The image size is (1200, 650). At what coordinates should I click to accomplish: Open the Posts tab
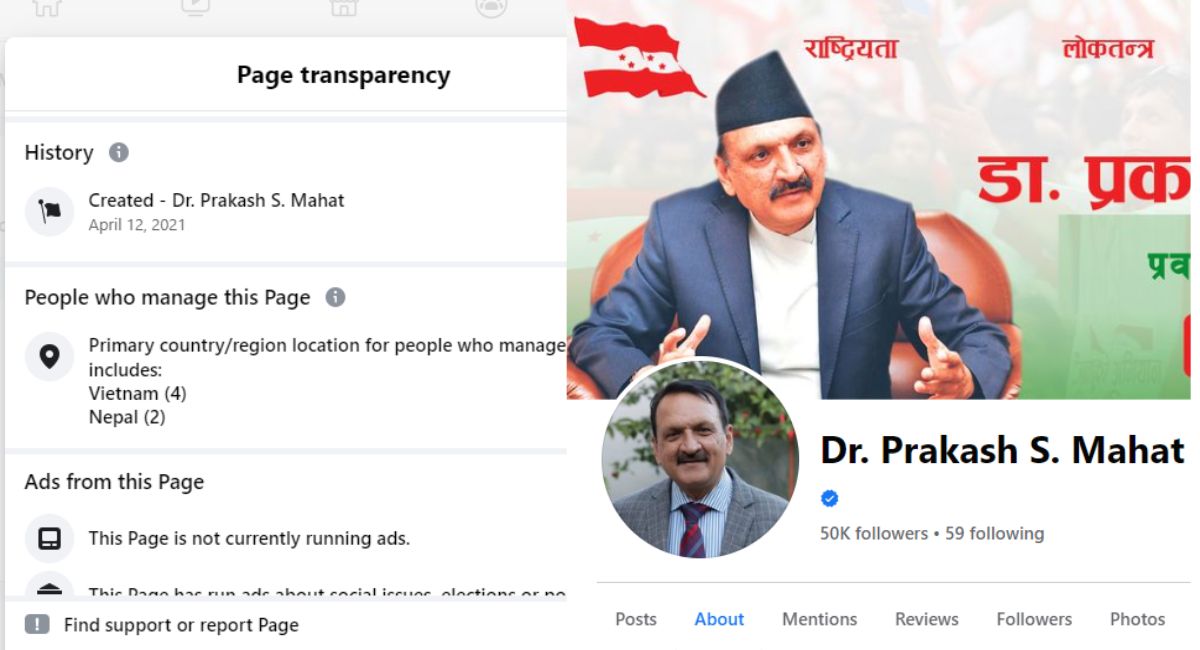click(x=636, y=619)
